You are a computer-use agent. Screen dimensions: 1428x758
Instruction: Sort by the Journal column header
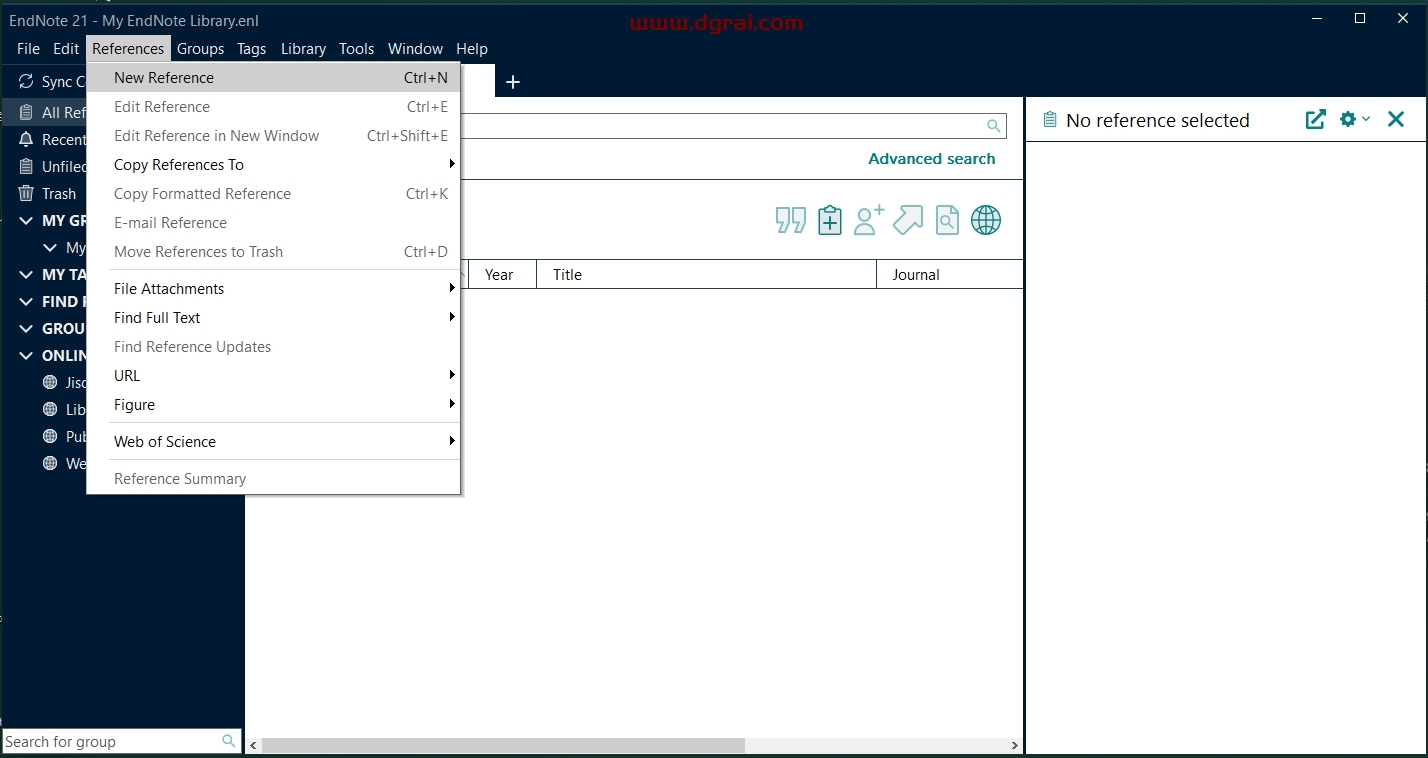pos(949,274)
